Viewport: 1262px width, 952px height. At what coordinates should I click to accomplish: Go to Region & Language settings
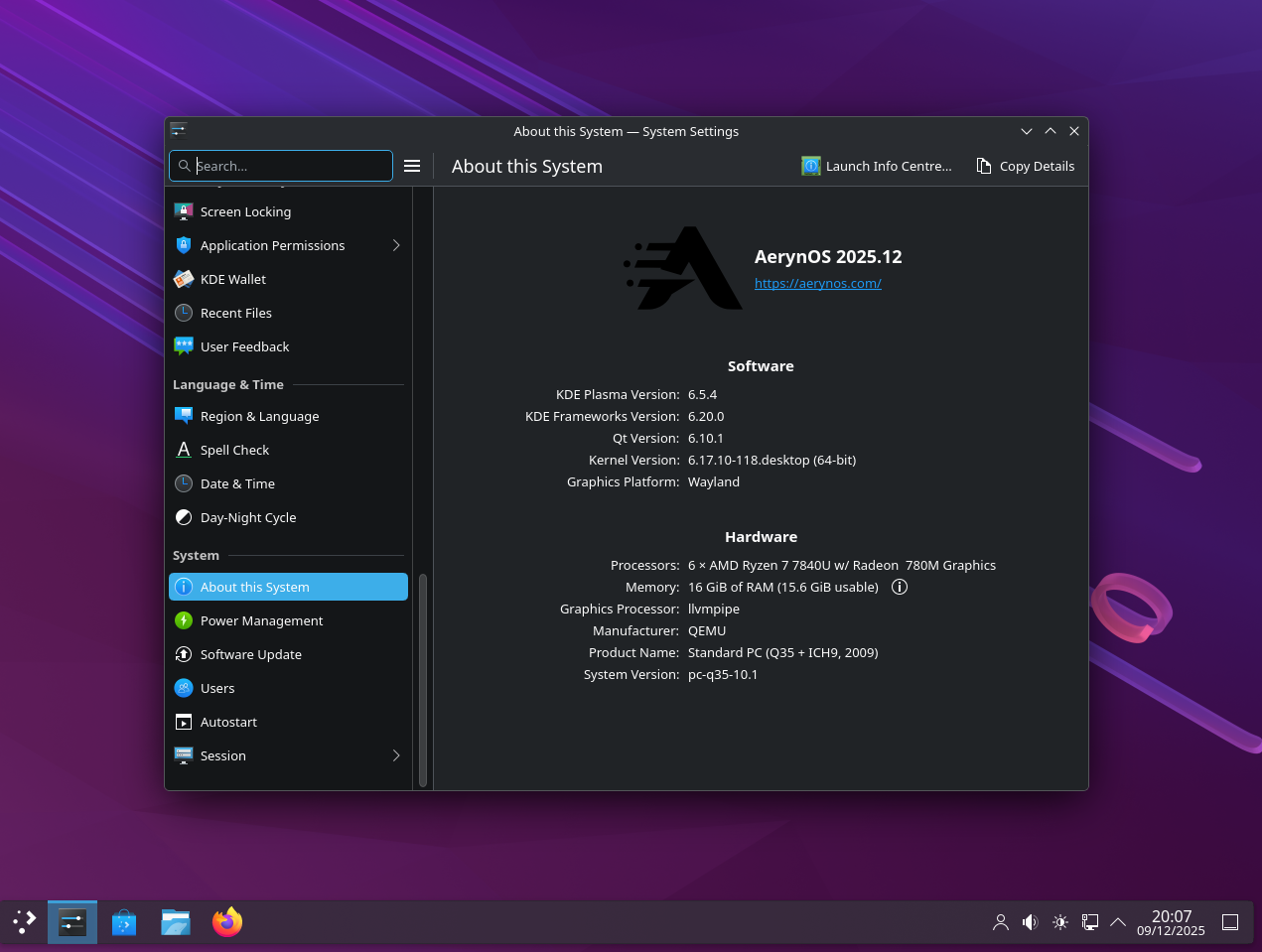pos(259,416)
